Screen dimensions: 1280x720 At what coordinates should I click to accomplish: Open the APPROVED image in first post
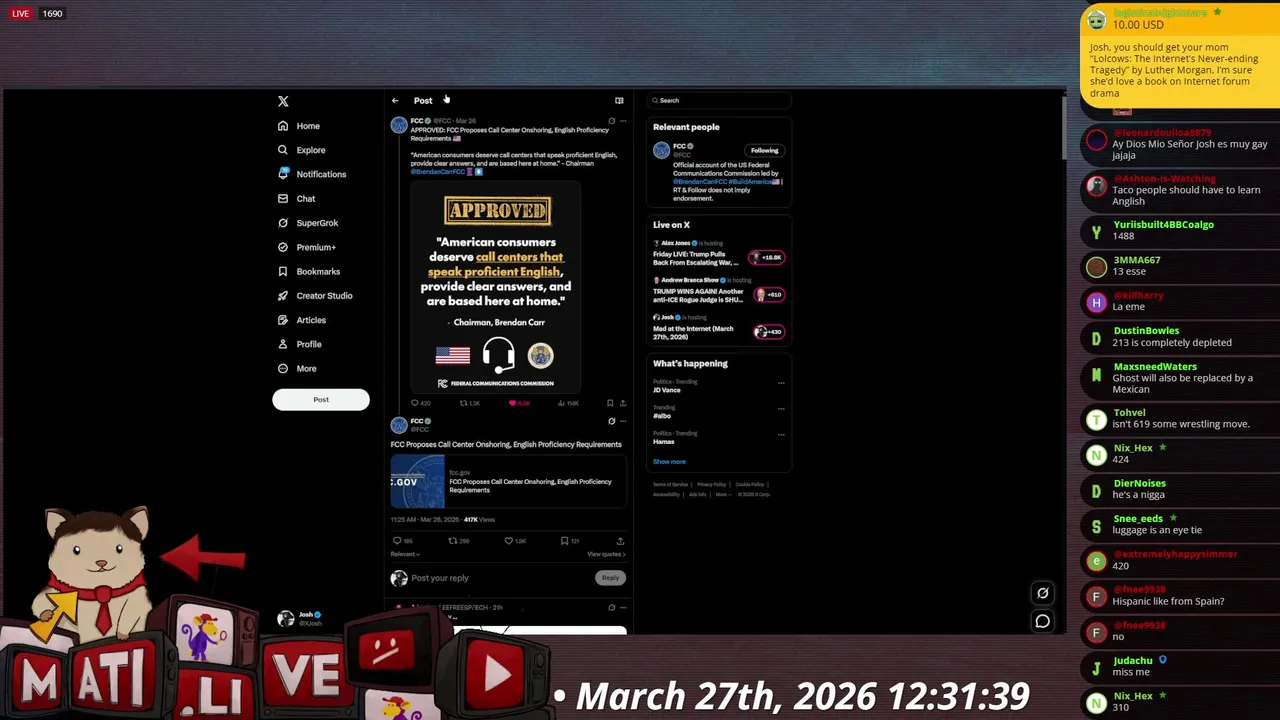[x=498, y=287]
